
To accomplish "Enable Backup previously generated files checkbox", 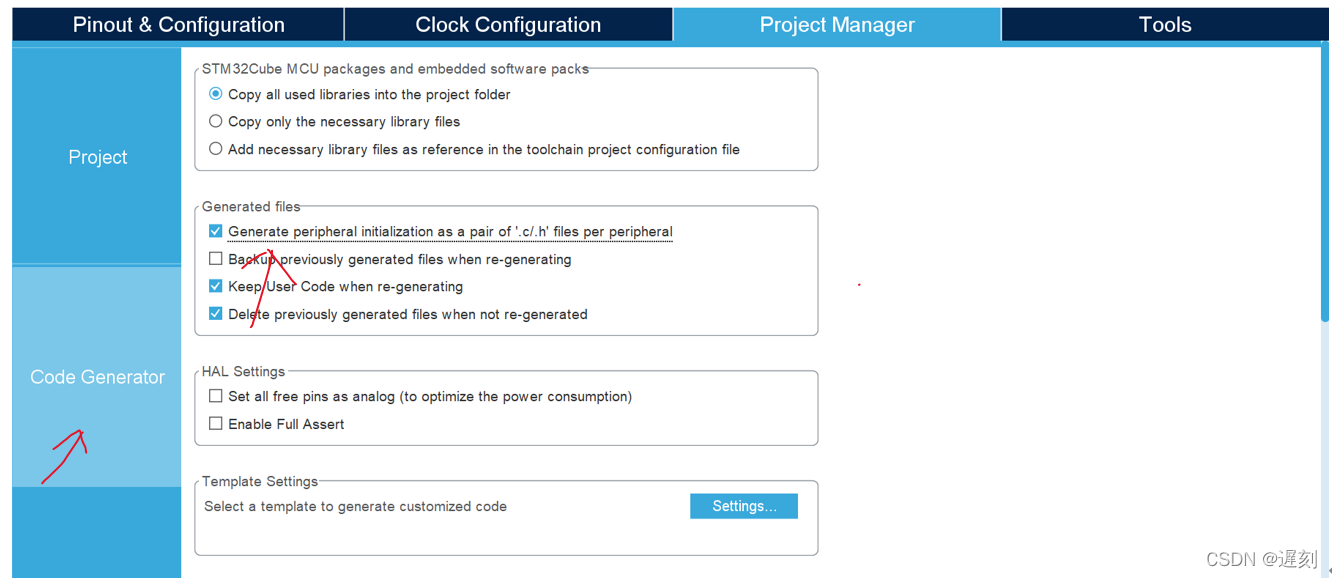I will pos(215,259).
